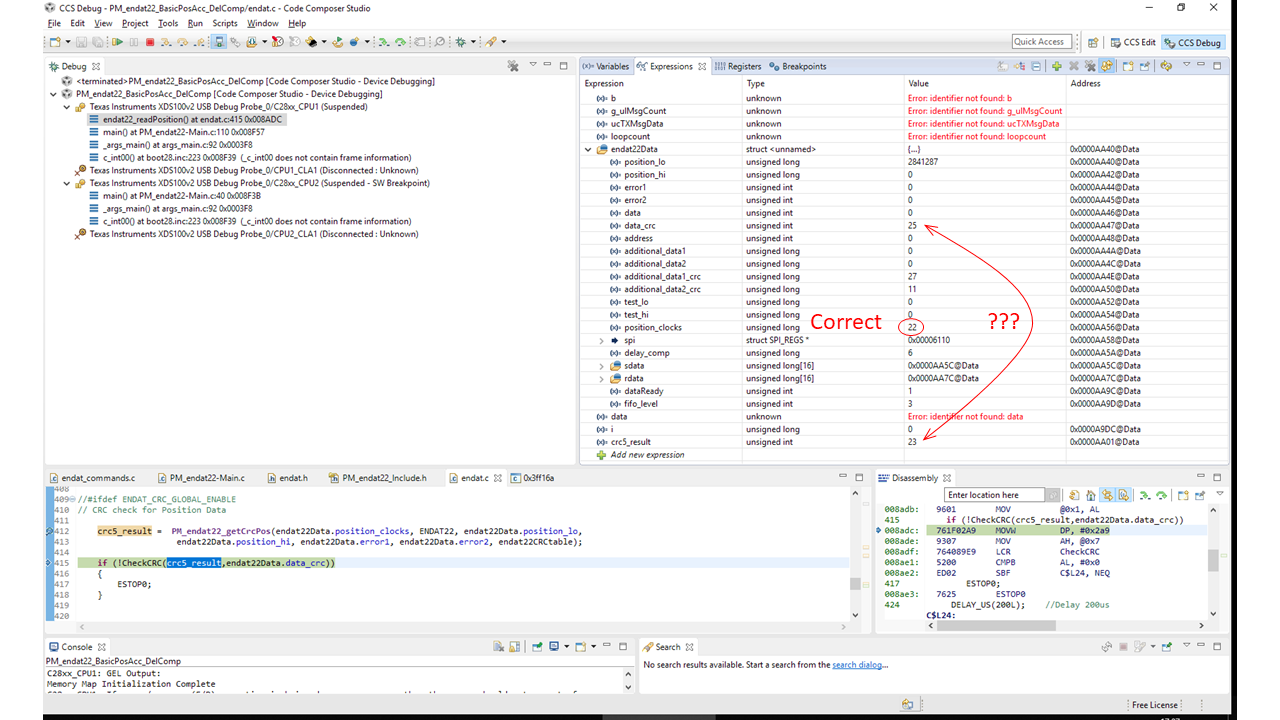The height and width of the screenshot is (720, 1280).
Task: Open the Project menu
Action: click(x=135, y=23)
